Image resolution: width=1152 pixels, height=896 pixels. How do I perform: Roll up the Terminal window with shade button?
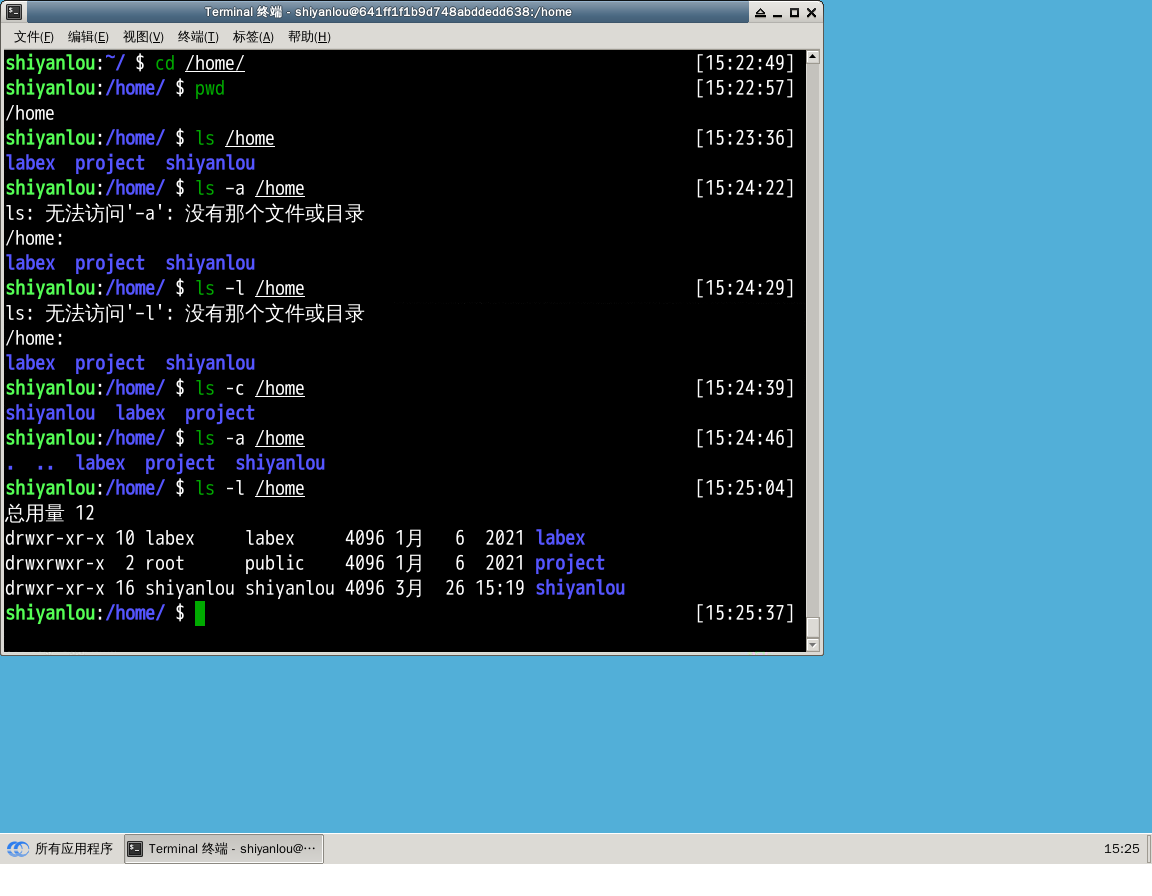click(760, 12)
